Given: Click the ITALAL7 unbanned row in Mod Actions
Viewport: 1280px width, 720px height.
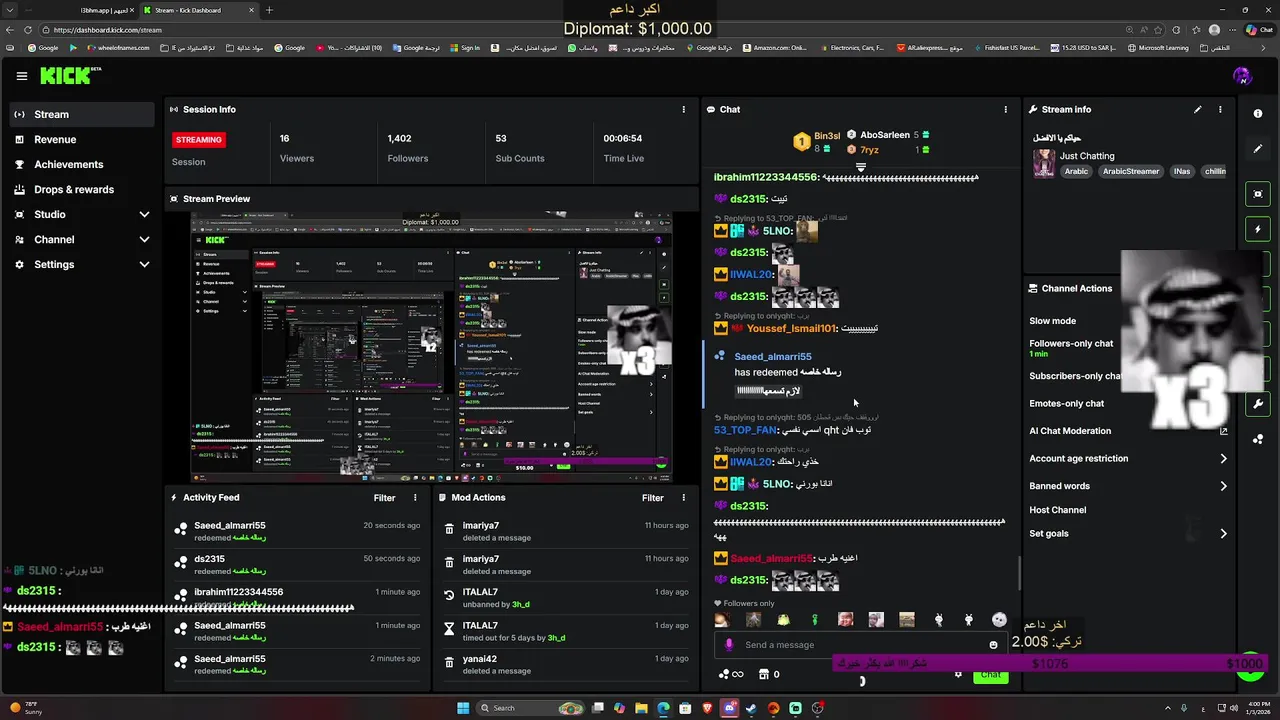Looking at the screenshot, I should (x=565, y=597).
